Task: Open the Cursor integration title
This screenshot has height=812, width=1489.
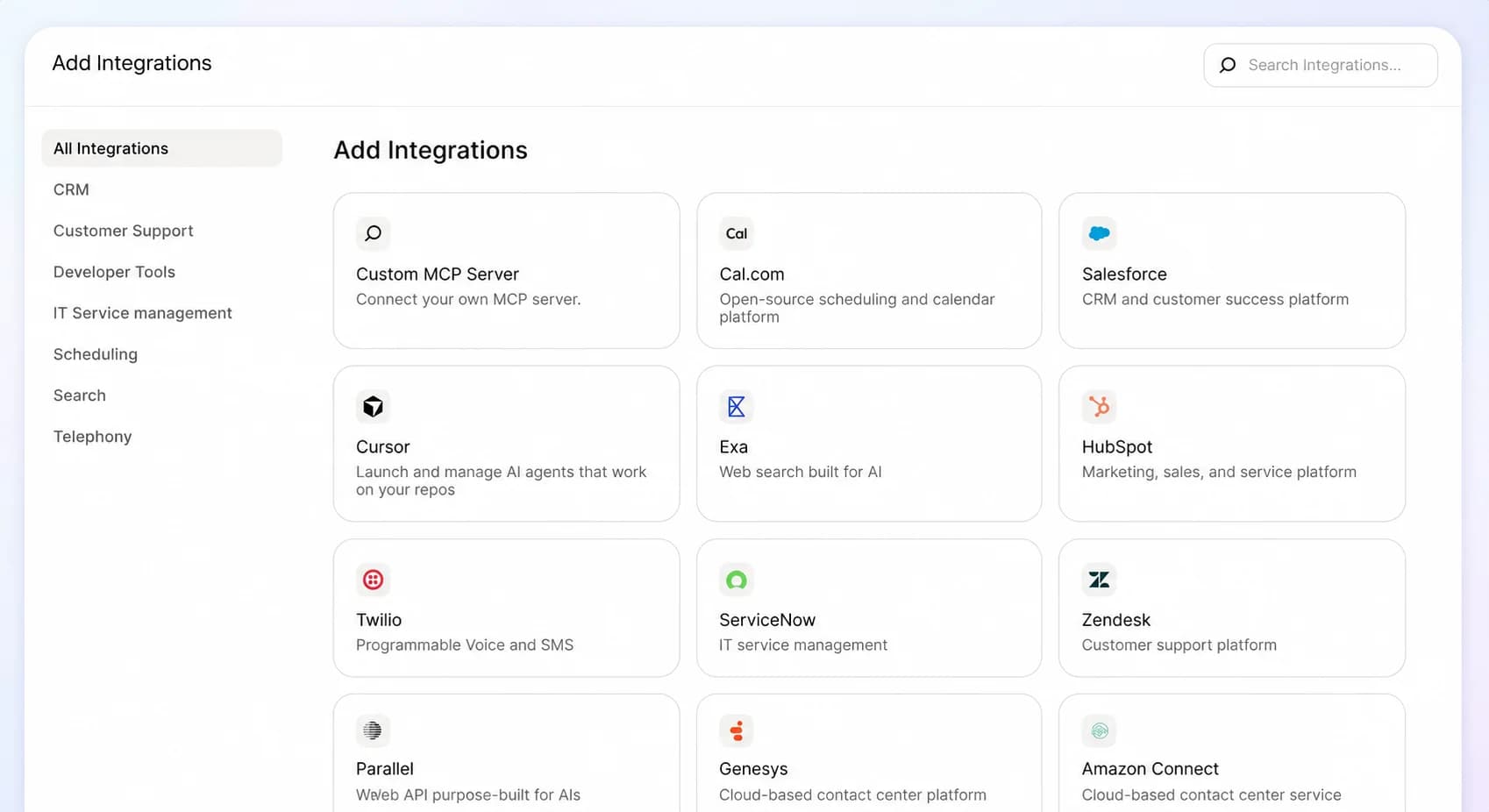Action: (x=382, y=447)
